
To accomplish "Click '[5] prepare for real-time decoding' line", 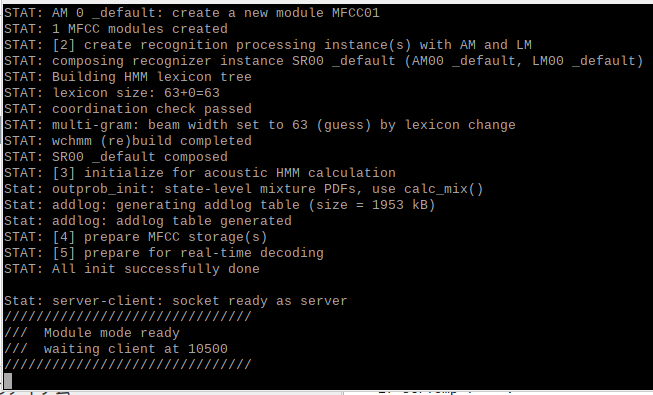I will tap(164, 253).
